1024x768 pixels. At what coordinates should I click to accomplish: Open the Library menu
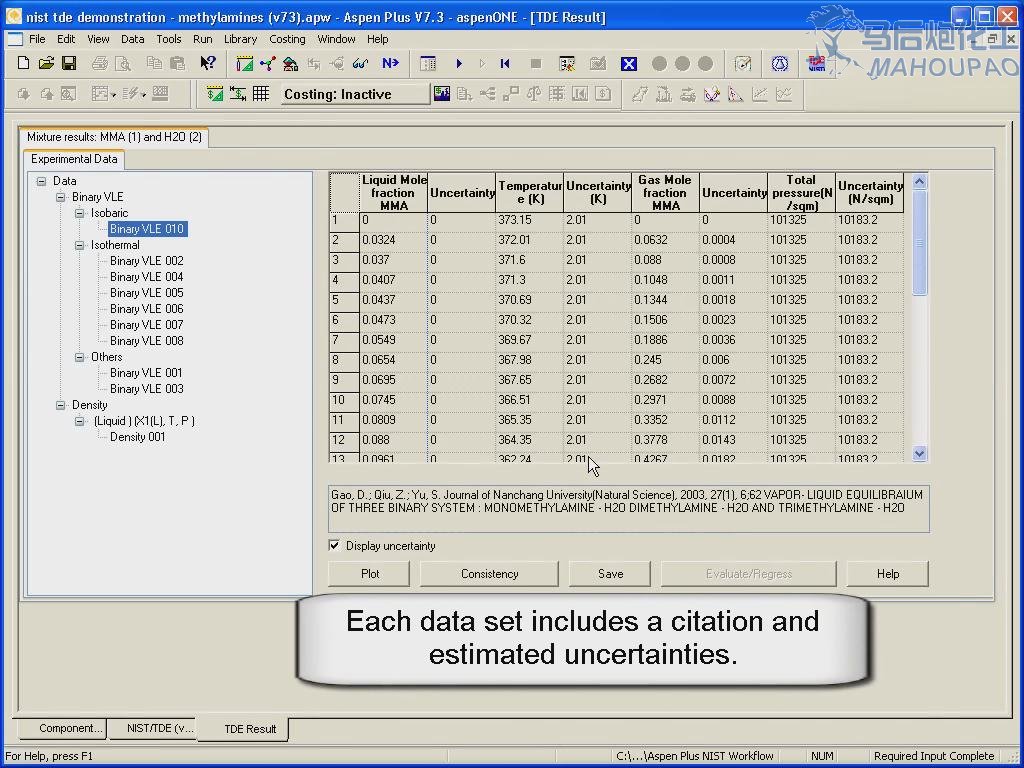coord(240,39)
